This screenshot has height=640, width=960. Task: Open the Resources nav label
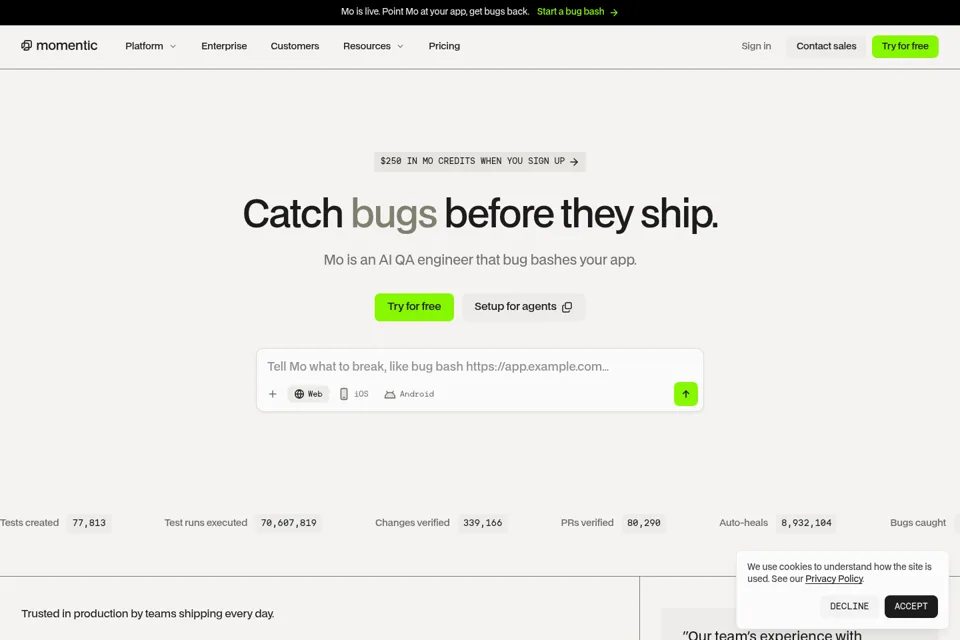pos(367,46)
